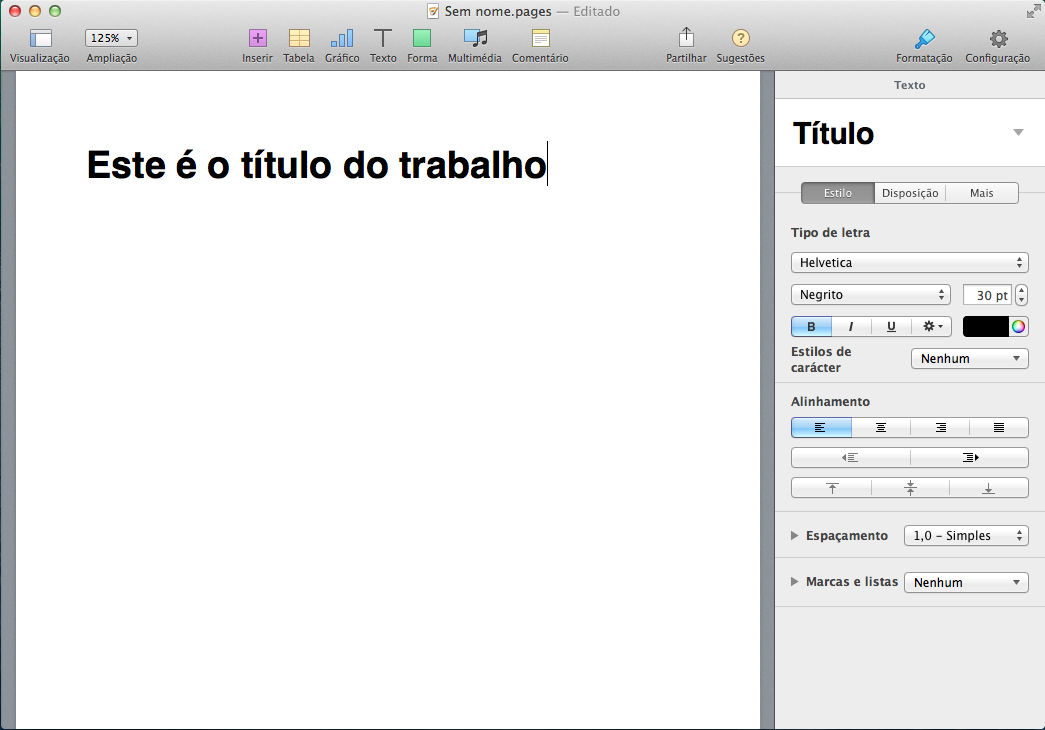Expand the Marcas e listas section triangle
The image size is (1045, 730).
pyautogui.click(x=794, y=581)
